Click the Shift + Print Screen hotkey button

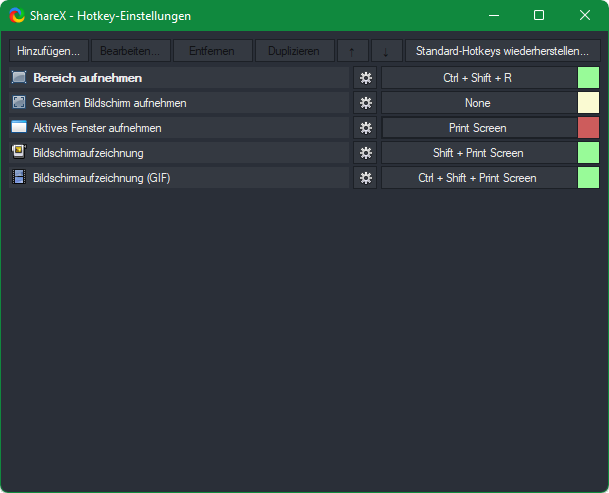tap(478, 153)
